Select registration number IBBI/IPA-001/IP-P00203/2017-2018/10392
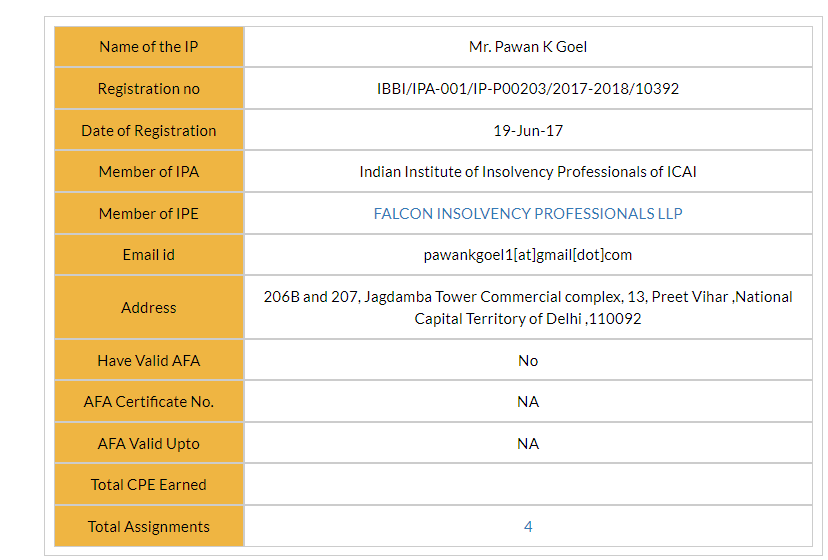 point(528,88)
